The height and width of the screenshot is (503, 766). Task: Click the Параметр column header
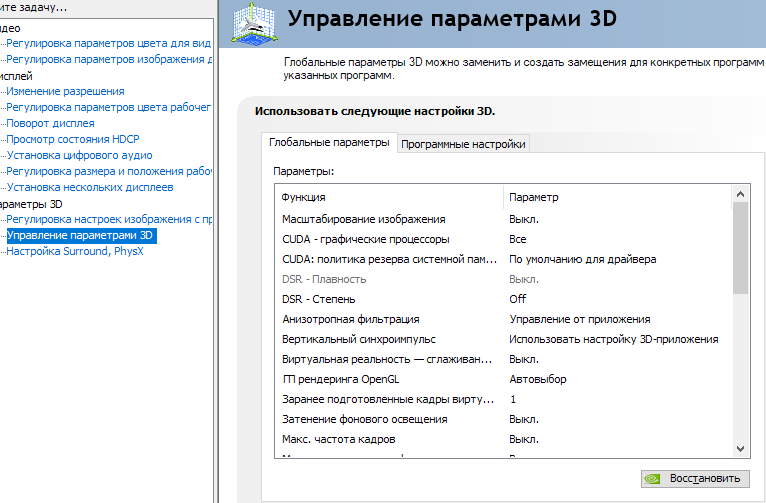534,197
